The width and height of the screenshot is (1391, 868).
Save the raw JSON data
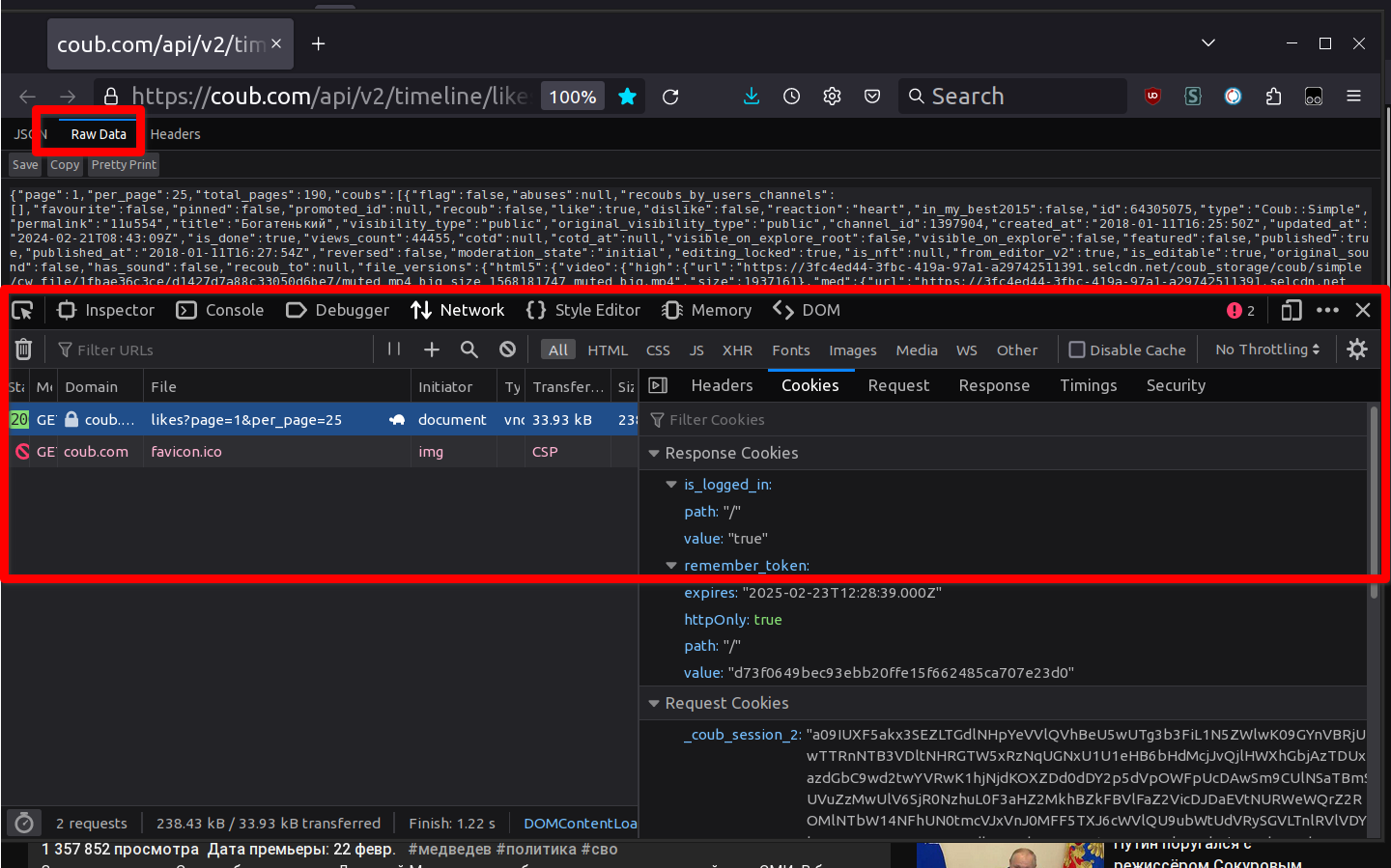click(x=25, y=165)
